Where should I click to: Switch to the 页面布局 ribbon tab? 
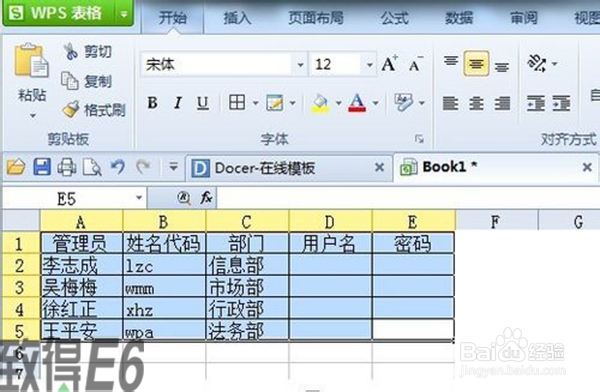(x=316, y=18)
